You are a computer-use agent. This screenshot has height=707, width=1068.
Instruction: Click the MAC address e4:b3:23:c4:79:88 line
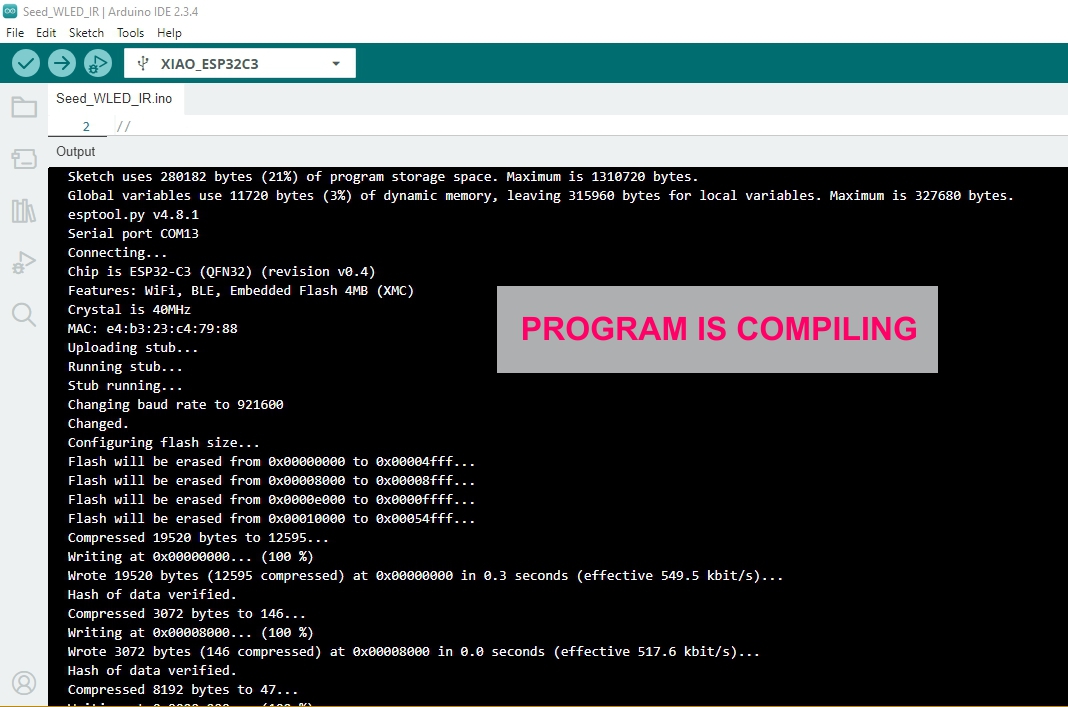[153, 328]
